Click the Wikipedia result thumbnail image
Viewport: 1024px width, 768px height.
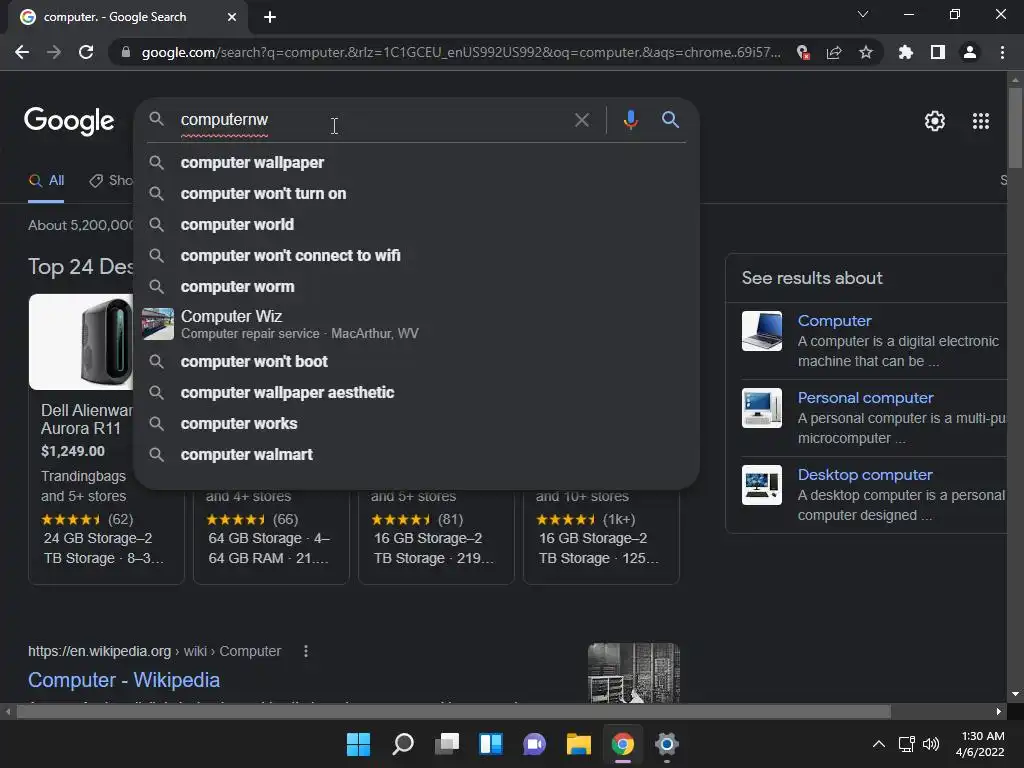pyautogui.click(x=633, y=673)
